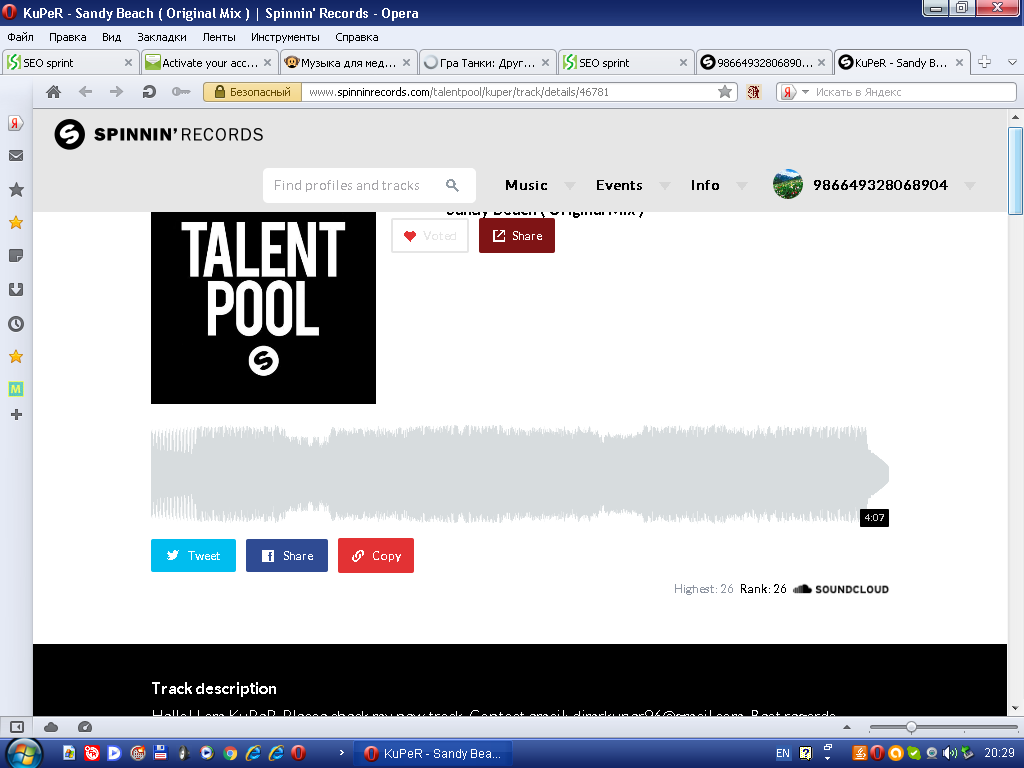Open bookmarks panel with dark star icon

click(x=16, y=189)
